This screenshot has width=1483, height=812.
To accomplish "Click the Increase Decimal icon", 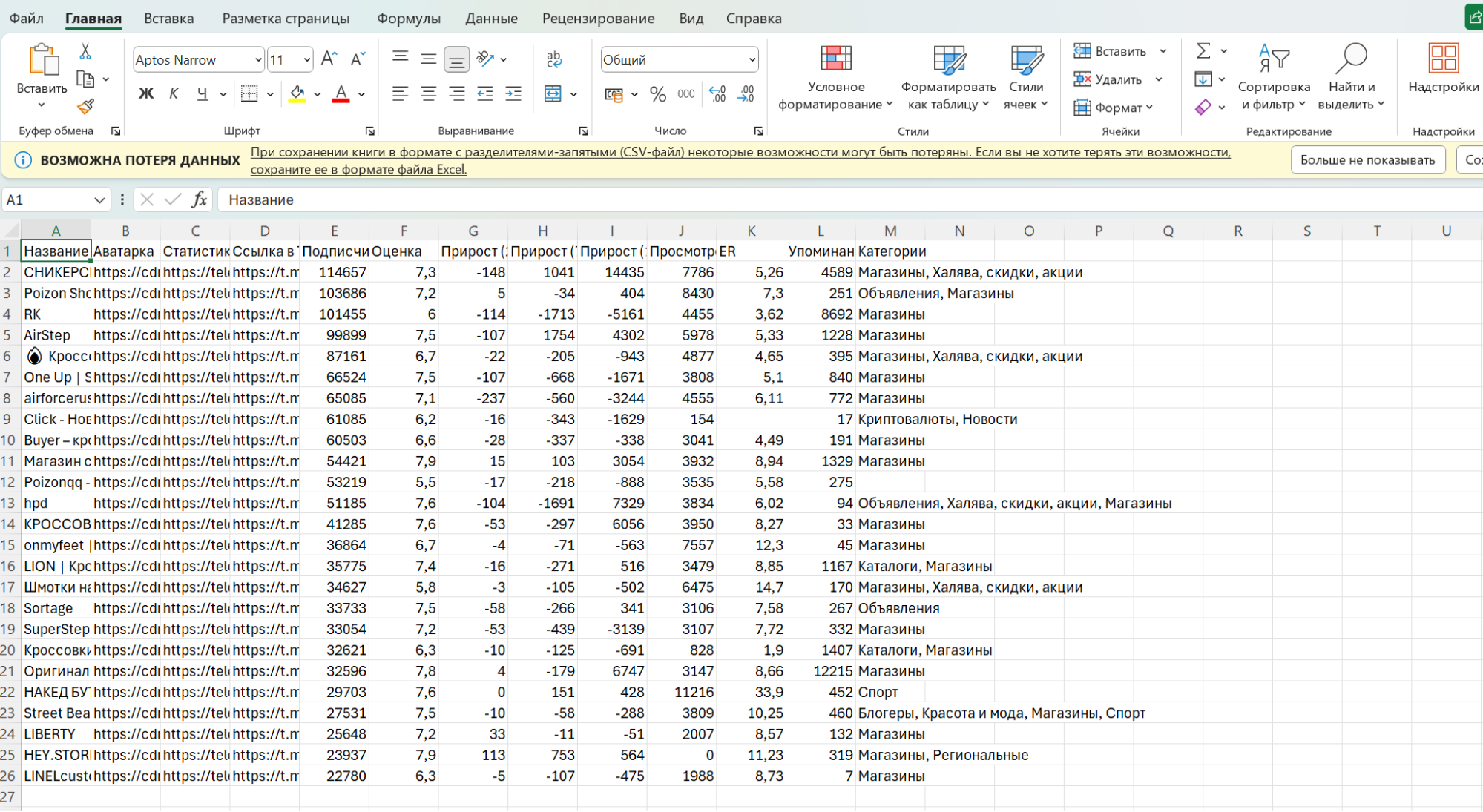I will (717, 94).
